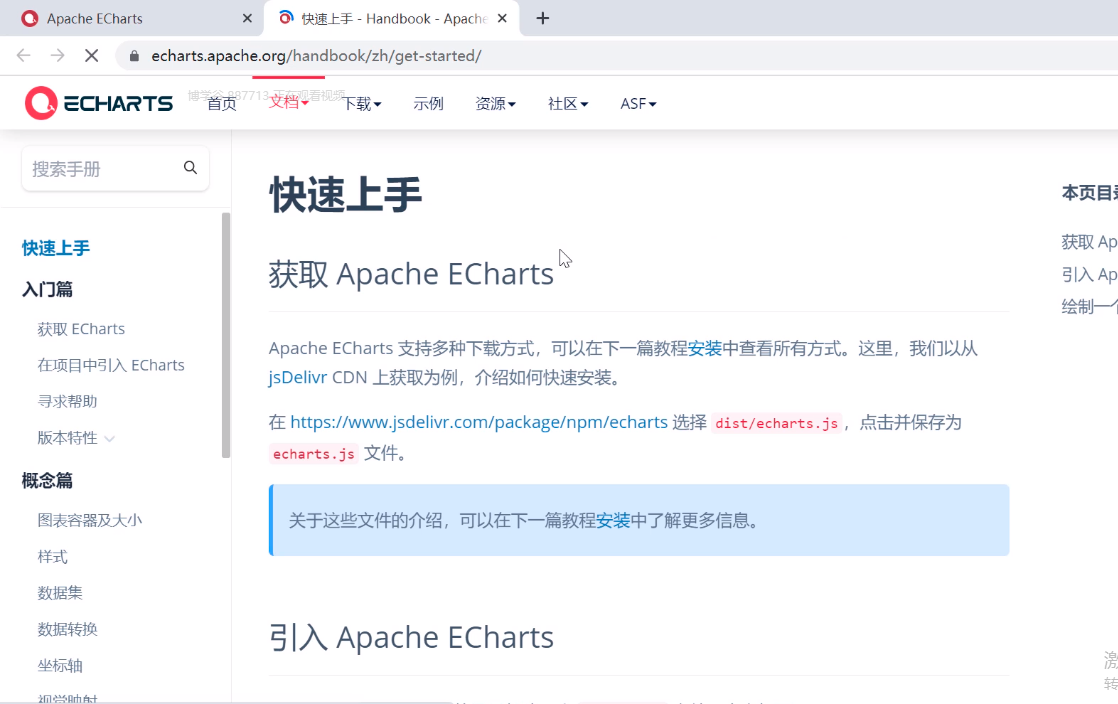Close the 快速上手 Handbook tab
The image size is (1118, 704).
click(503, 19)
